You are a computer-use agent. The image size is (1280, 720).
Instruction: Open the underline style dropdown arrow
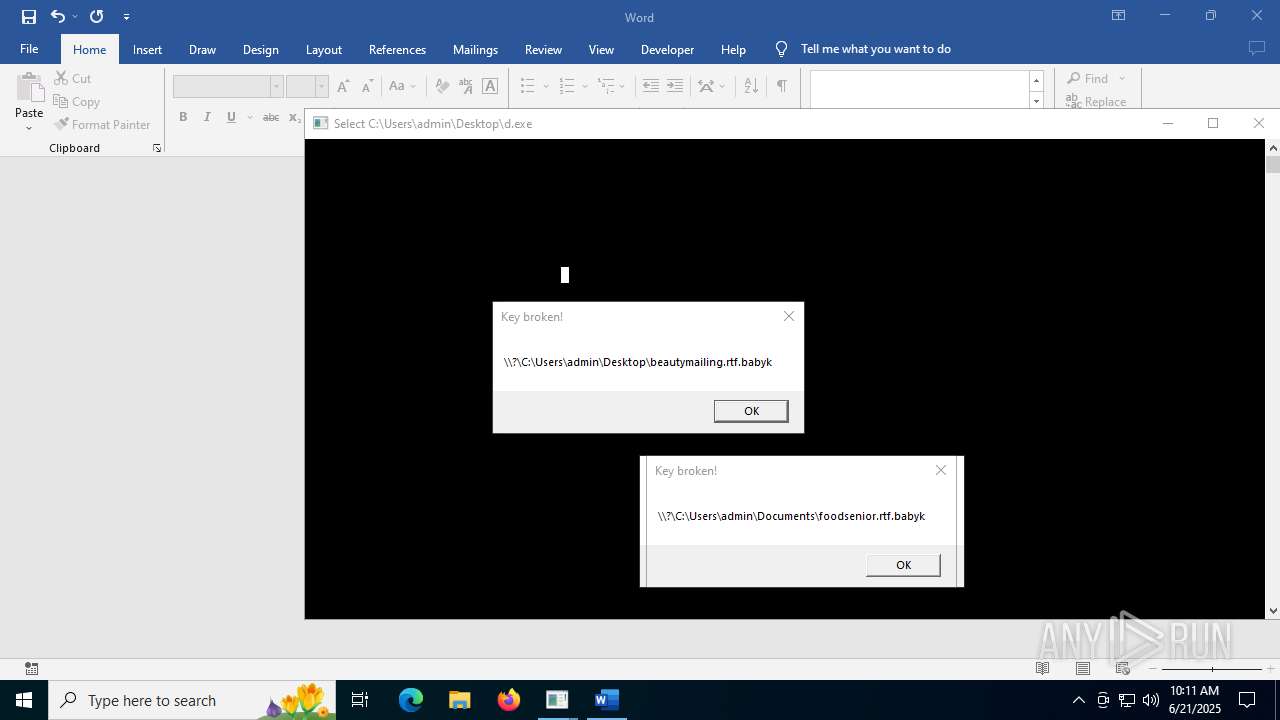coord(249,117)
